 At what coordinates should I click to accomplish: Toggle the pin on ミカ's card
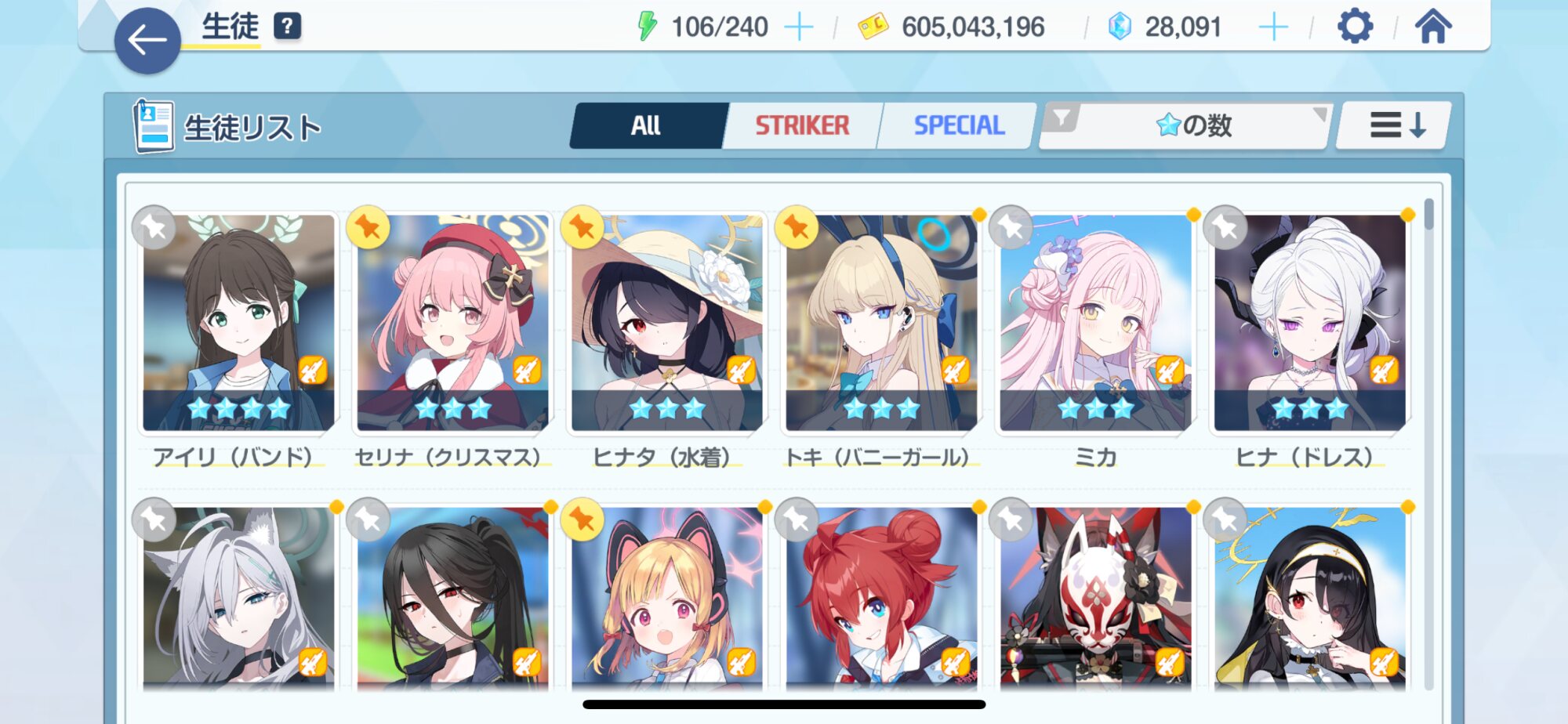coord(1011,227)
